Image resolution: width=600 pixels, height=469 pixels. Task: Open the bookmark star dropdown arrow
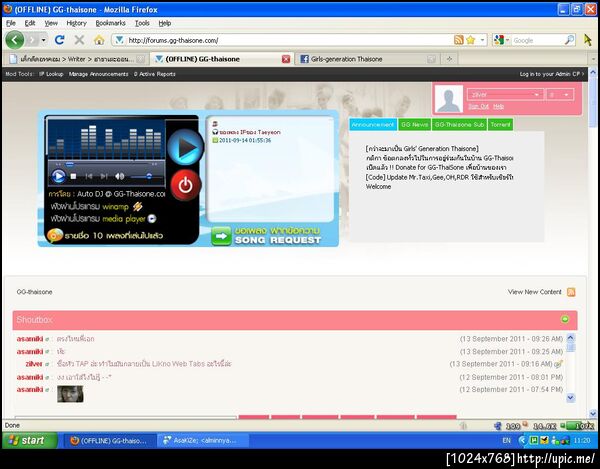coord(482,40)
